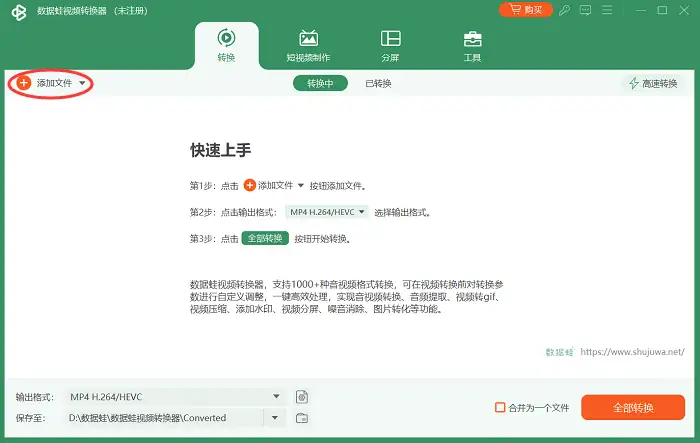Screen dimensions: 700x443
Task: Expand the 添加文件 dropdown arrow in toolbar
Action: [82, 83]
